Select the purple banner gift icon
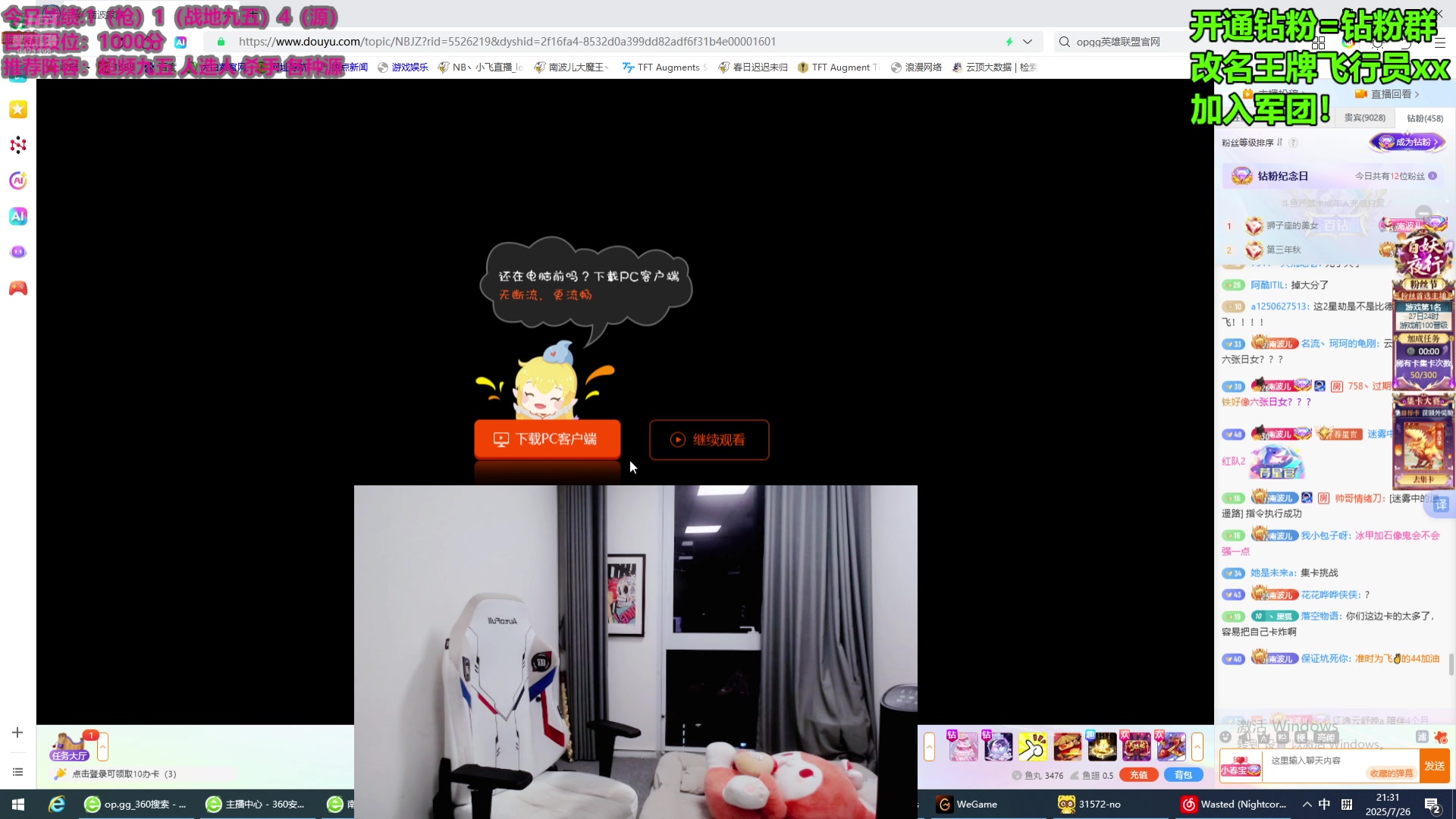Screen dimensions: 1456x819 pyautogui.click(x=1137, y=747)
